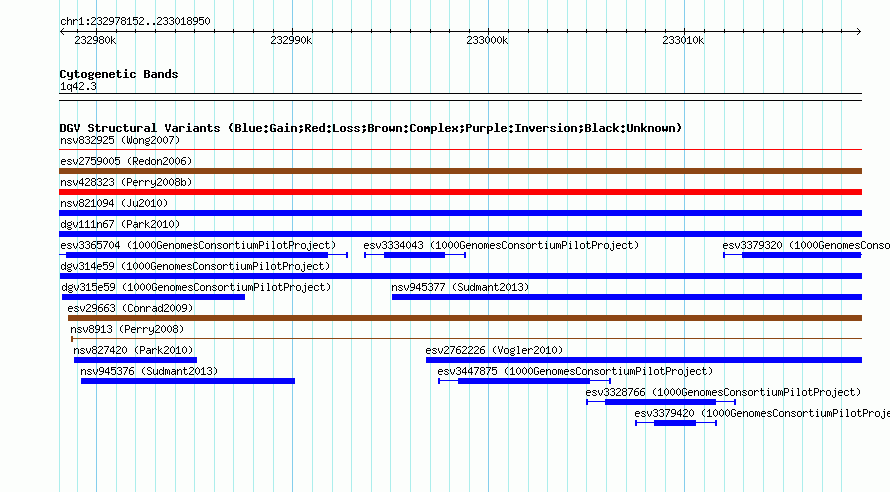This screenshot has height=492, width=890.
Task: Open the nsv945377 (Sudmant2013) label
Action: 460,287
